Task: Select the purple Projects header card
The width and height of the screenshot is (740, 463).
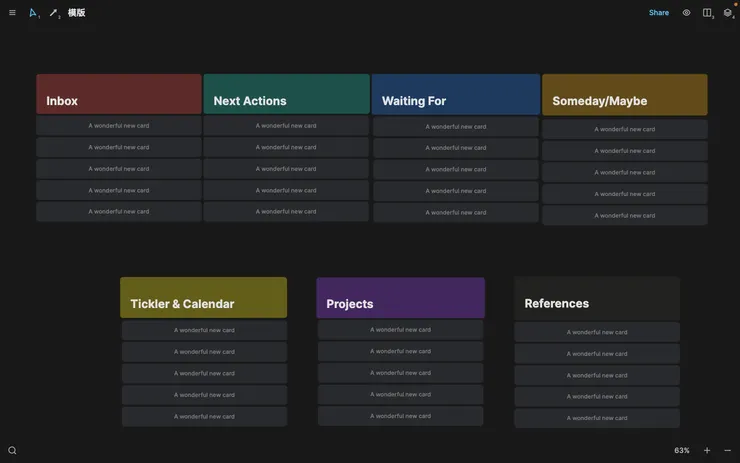Action: (x=400, y=298)
